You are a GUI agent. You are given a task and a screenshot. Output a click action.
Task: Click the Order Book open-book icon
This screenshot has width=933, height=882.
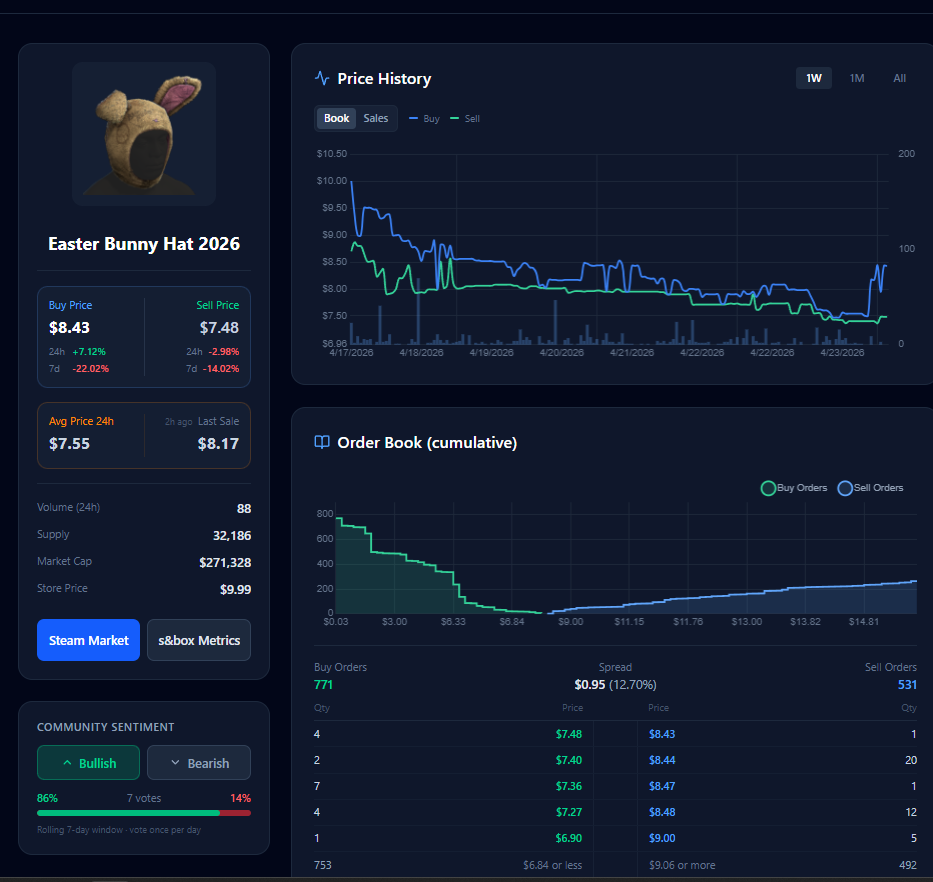click(x=322, y=442)
